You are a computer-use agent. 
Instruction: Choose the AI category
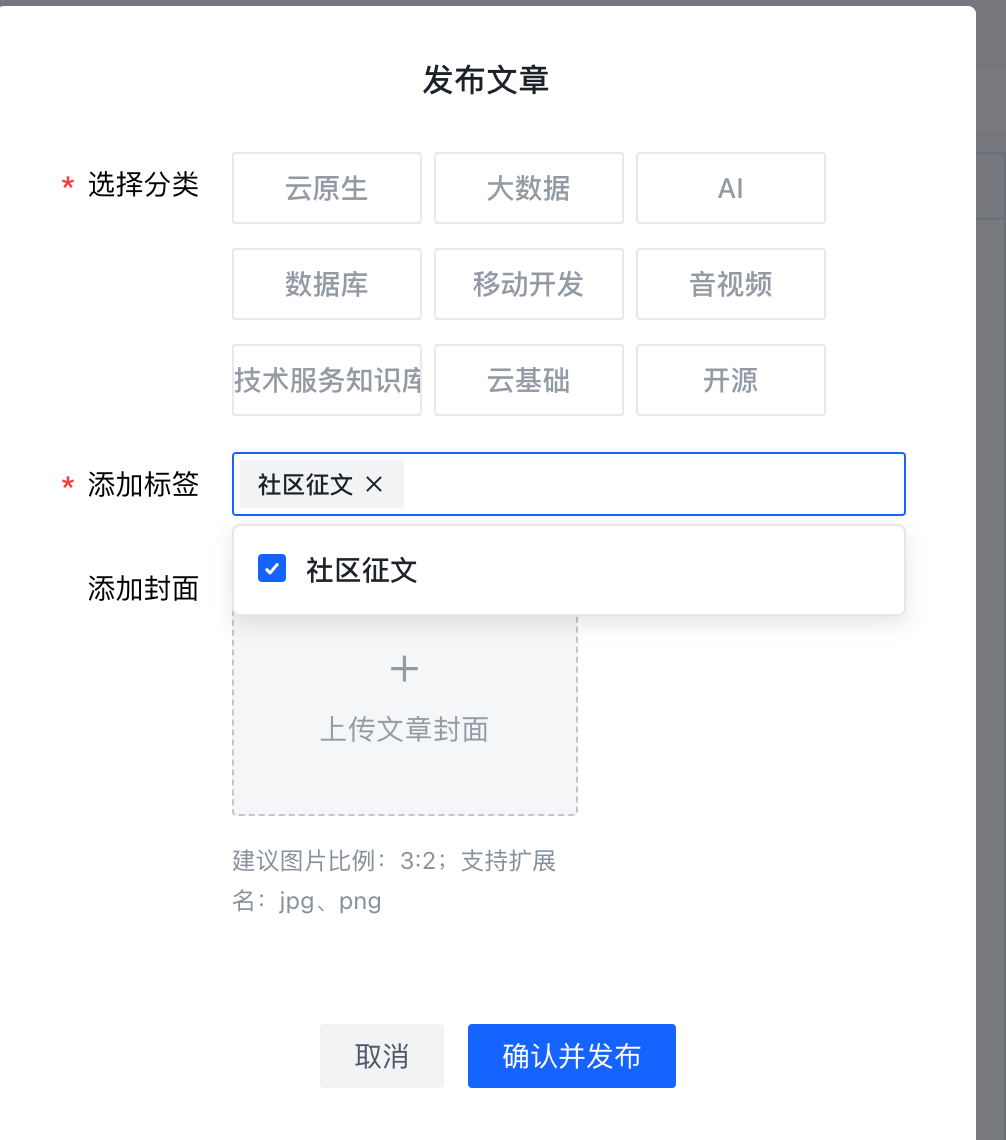tap(731, 188)
